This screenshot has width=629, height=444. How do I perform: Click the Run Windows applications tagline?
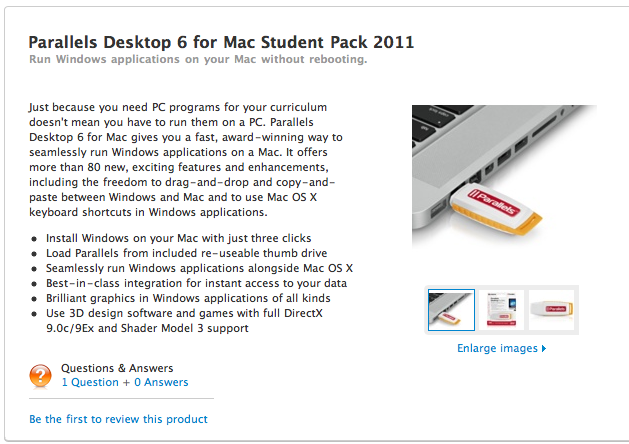198,60
